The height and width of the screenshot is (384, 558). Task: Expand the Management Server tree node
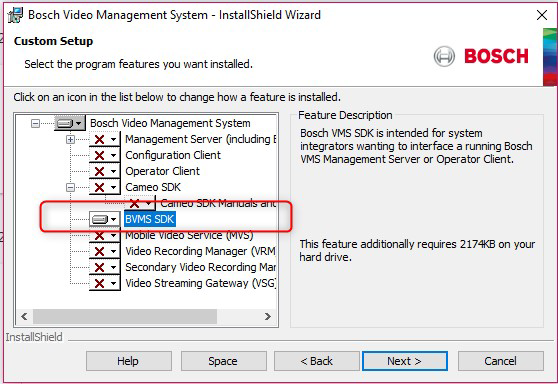70,139
